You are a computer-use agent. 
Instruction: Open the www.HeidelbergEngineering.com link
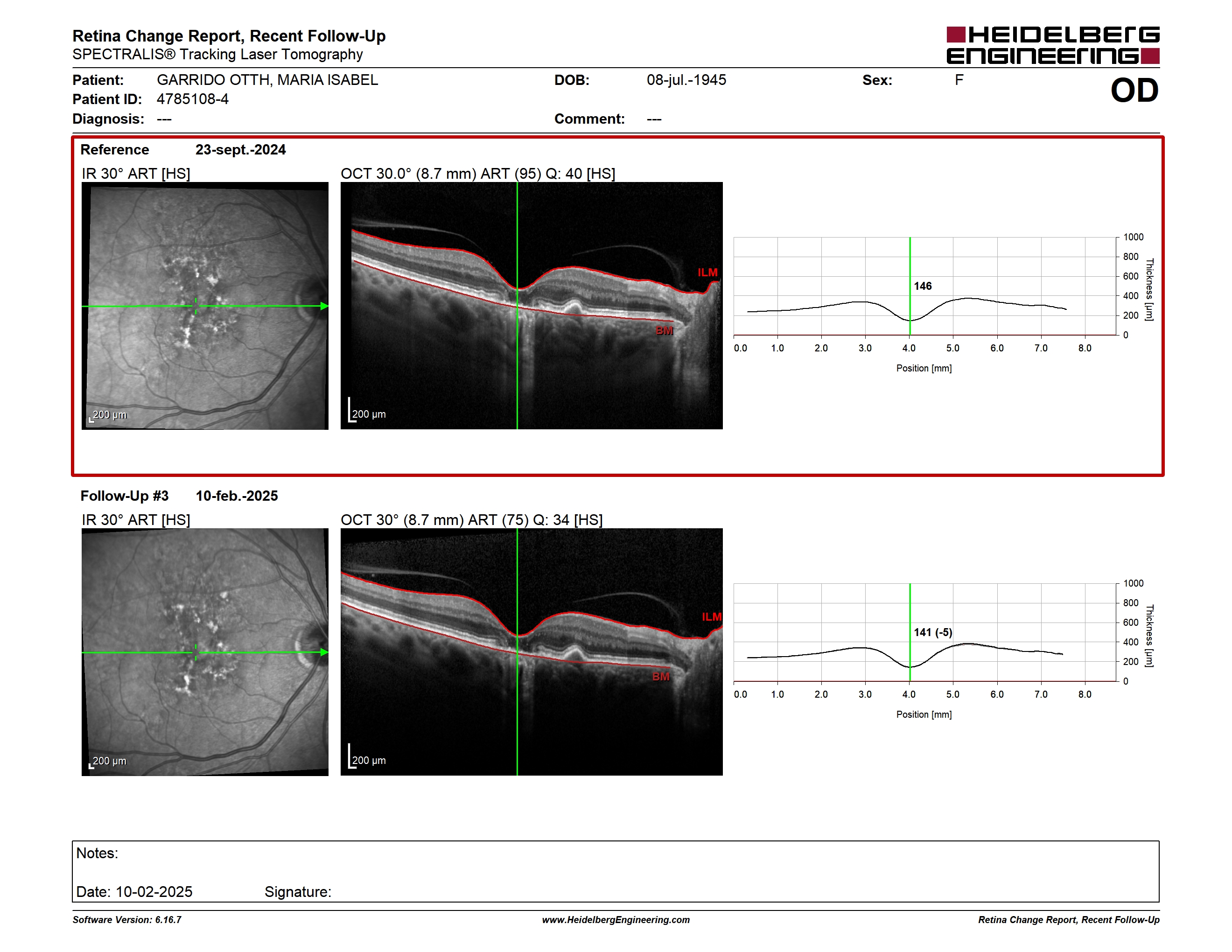[616, 920]
